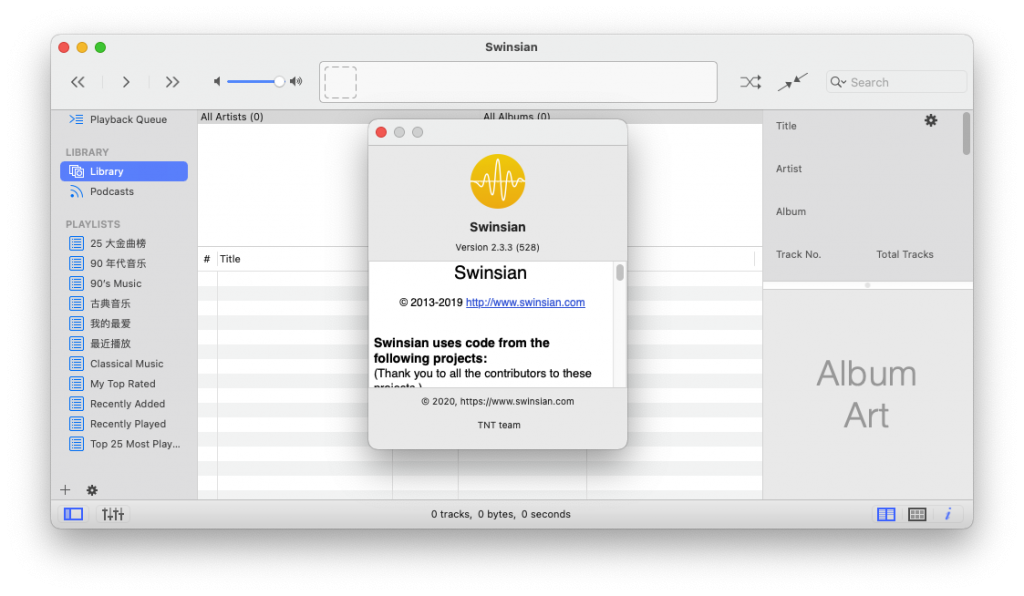Screen dimensions: 1024x596
Task: Mute with the low volume speaker icon
Action: coord(217,82)
